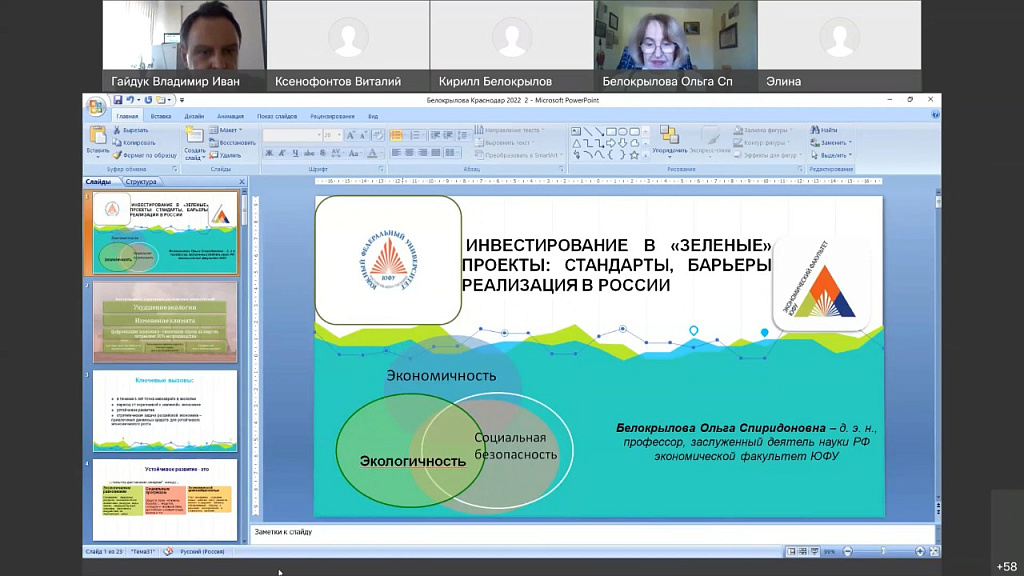
Task: Select the star shape in shapes gallery
Action: [634, 155]
